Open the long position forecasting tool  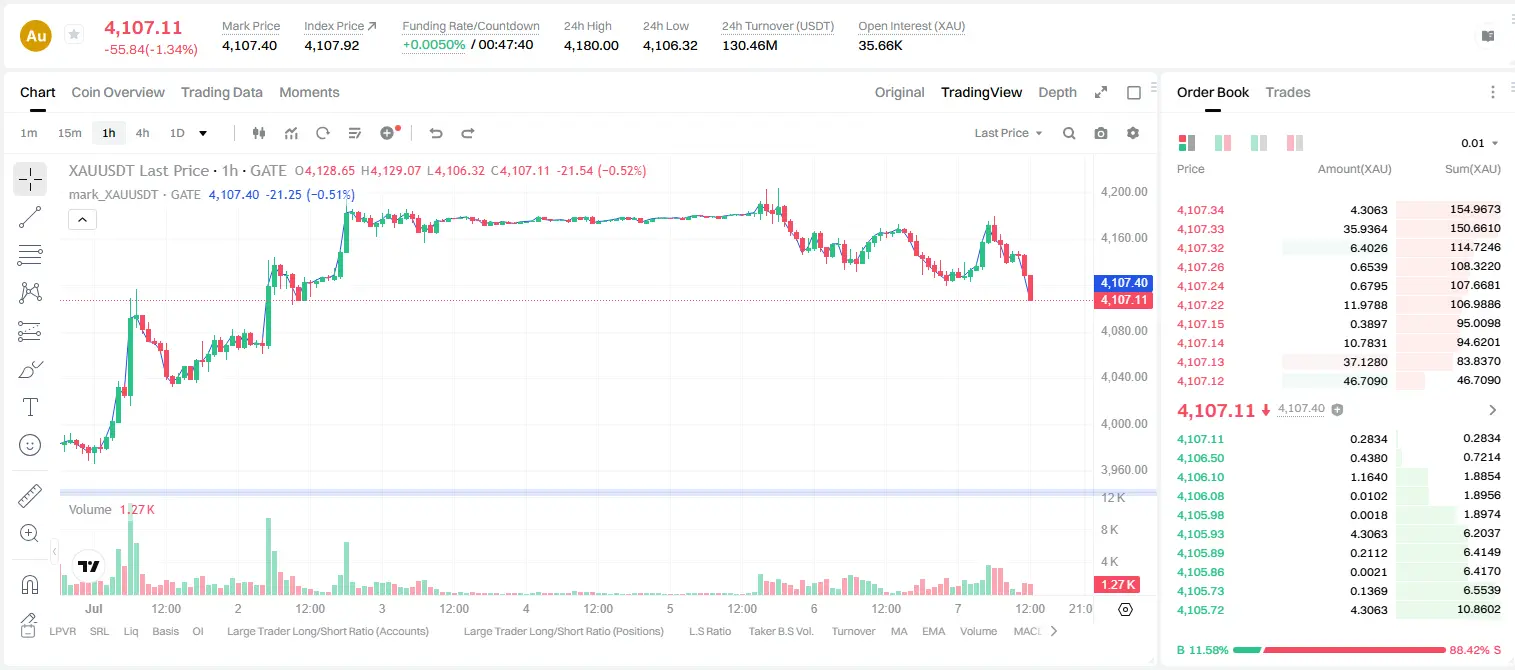[x=30, y=331]
